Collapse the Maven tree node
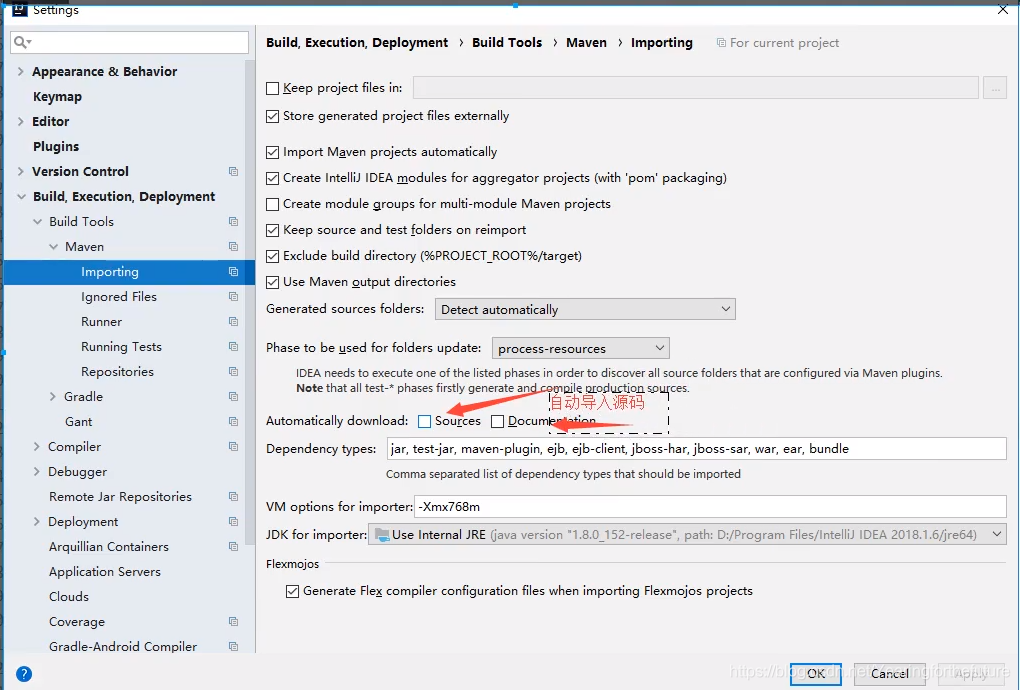The height and width of the screenshot is (690, 1020). point(53,246)
